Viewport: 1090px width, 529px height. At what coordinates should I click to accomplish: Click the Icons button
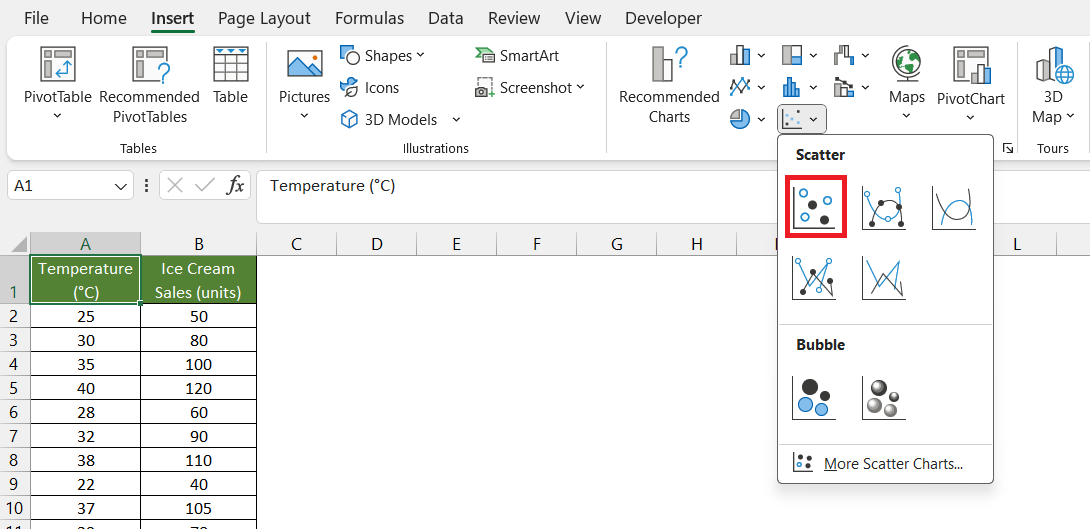point(370,88)
